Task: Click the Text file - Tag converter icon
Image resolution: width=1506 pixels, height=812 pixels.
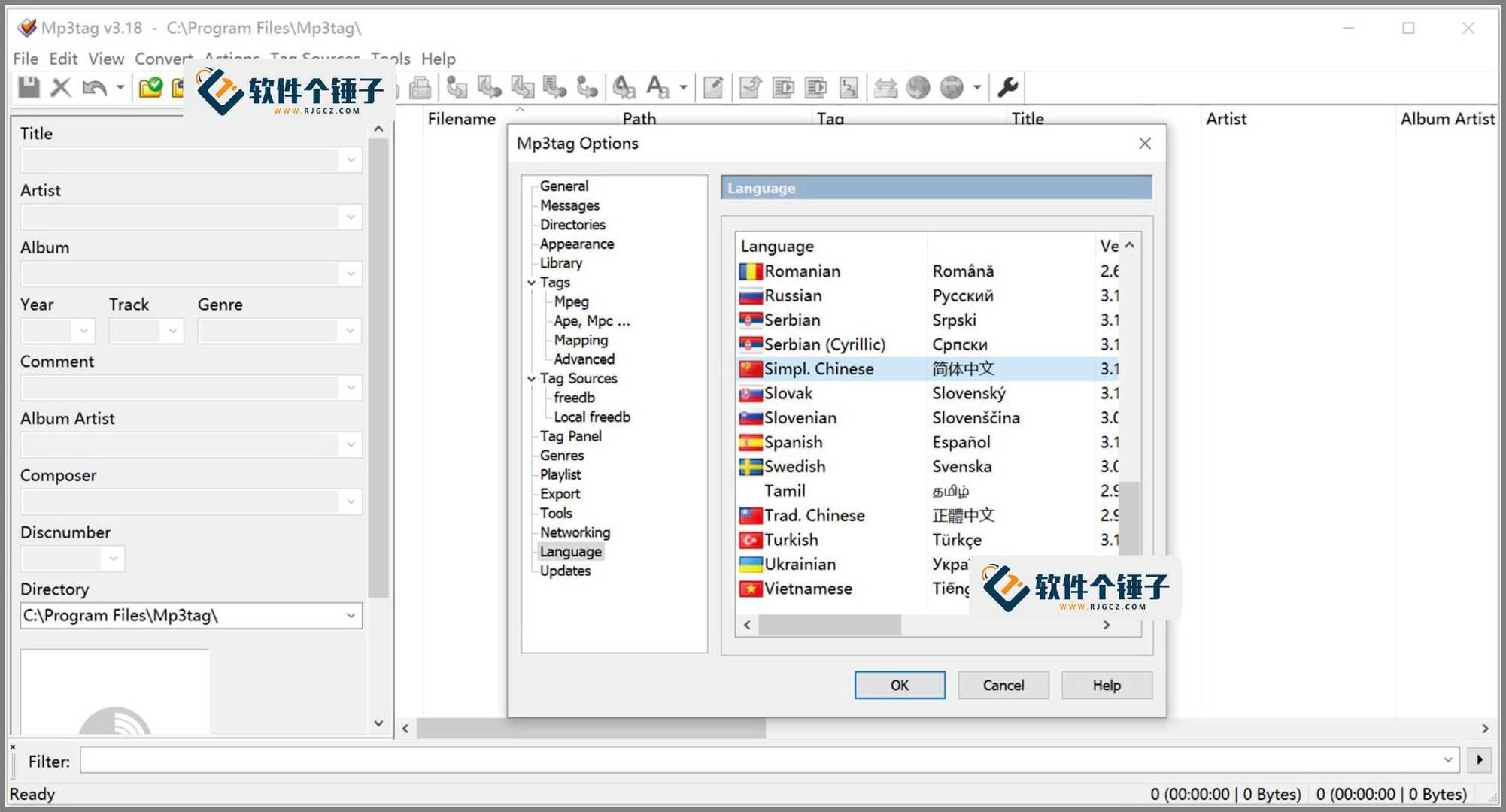Action: click(554, 87)
